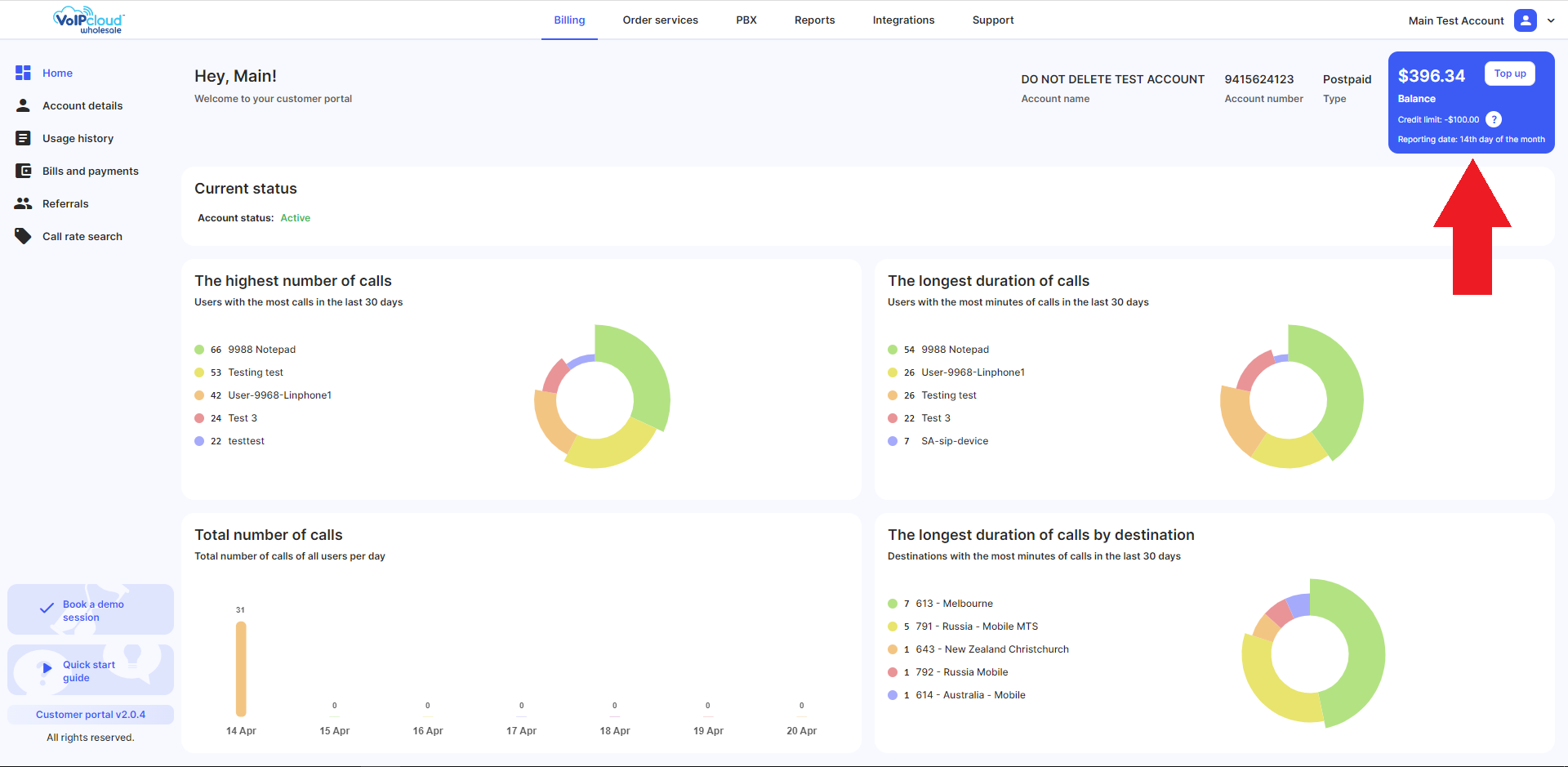Image resolution: width=1568 pixels, height=767 pixels.
Task: Click the 14 Apr bar in calls chart
Action: tap(241, 669)
